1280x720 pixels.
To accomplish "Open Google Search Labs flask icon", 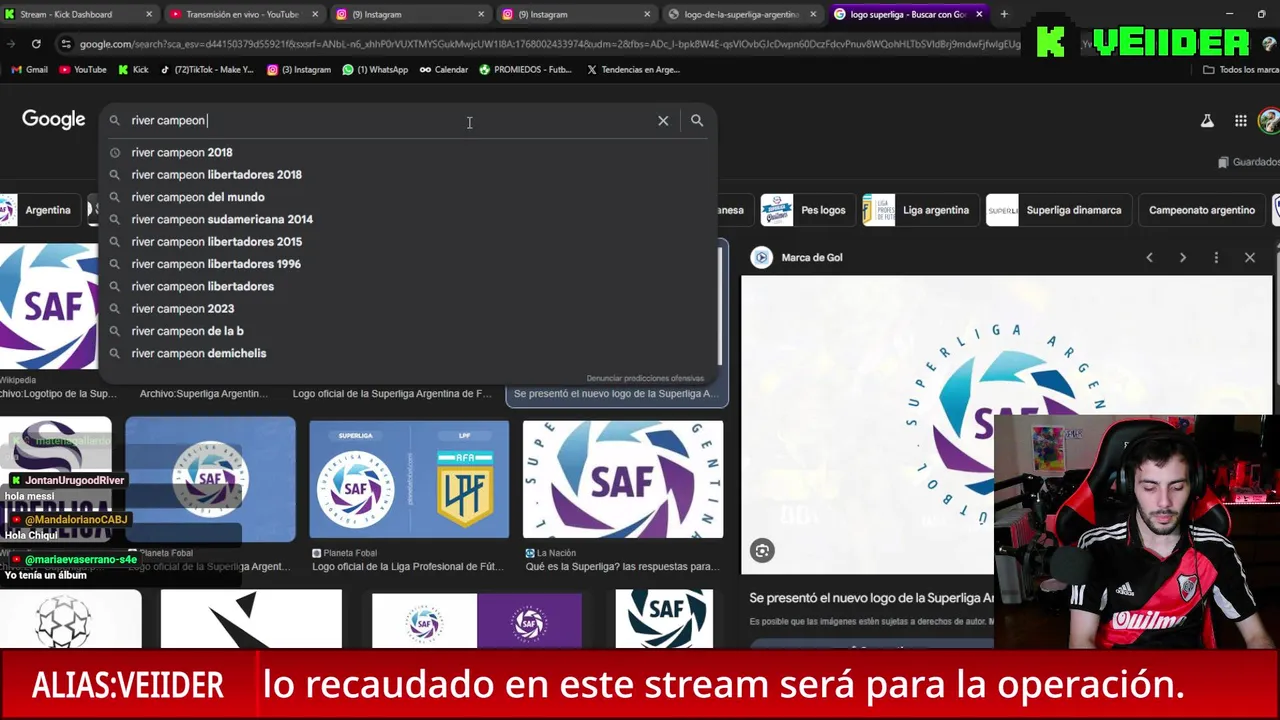I will [1207, 121].
